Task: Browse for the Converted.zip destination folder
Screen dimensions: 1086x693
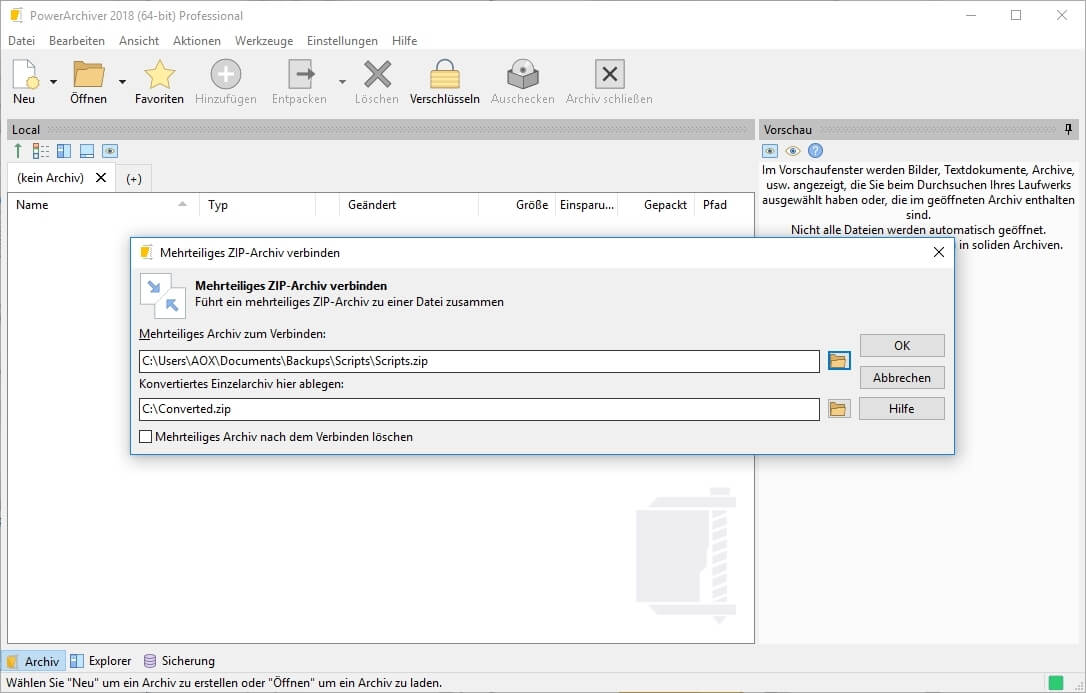Action: [x=838, y=409]
